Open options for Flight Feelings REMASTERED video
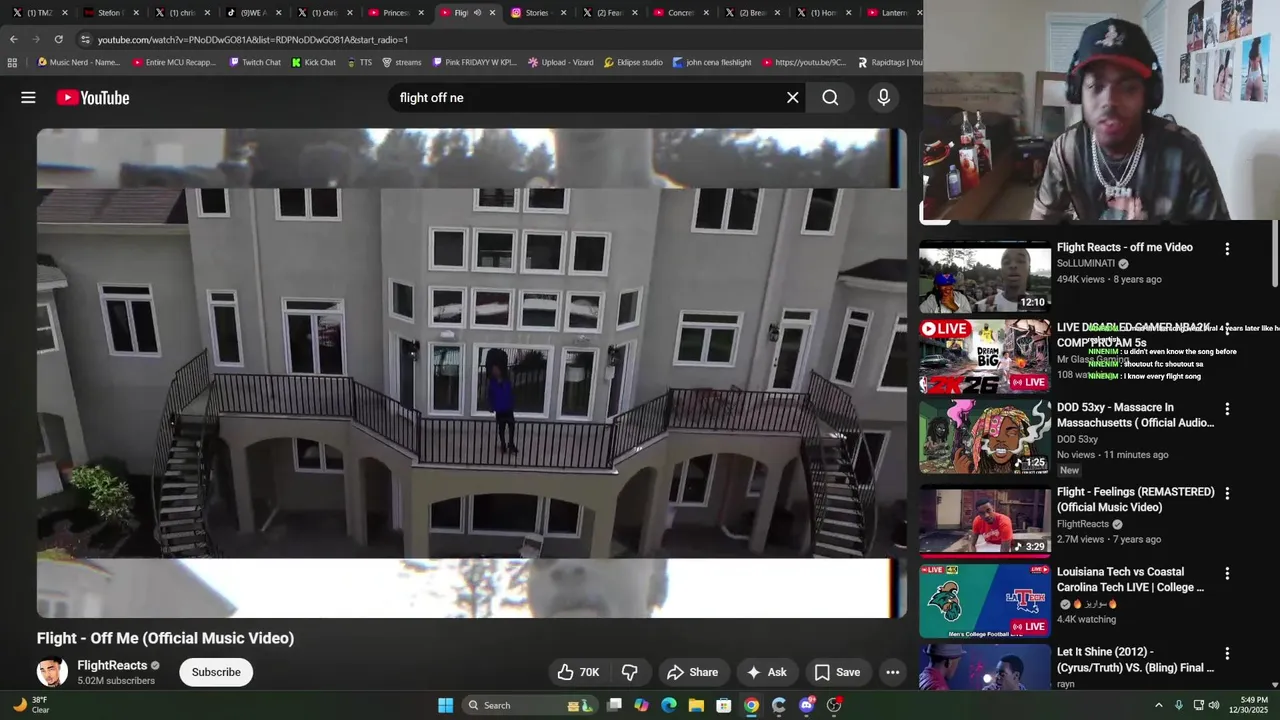Image resolution: width=1280 pixels, height=720 pixels. [x=1227, y=493]
